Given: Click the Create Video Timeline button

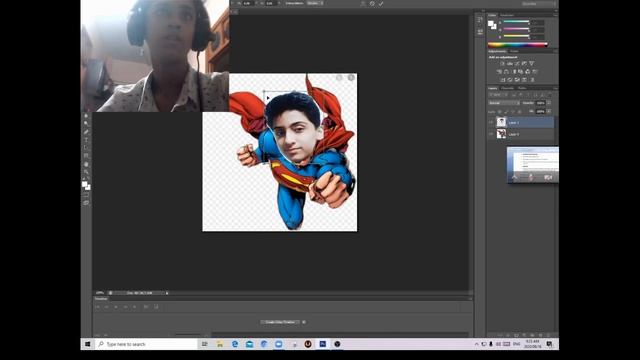Looking at the screenshot, I should tap(280, 322).
